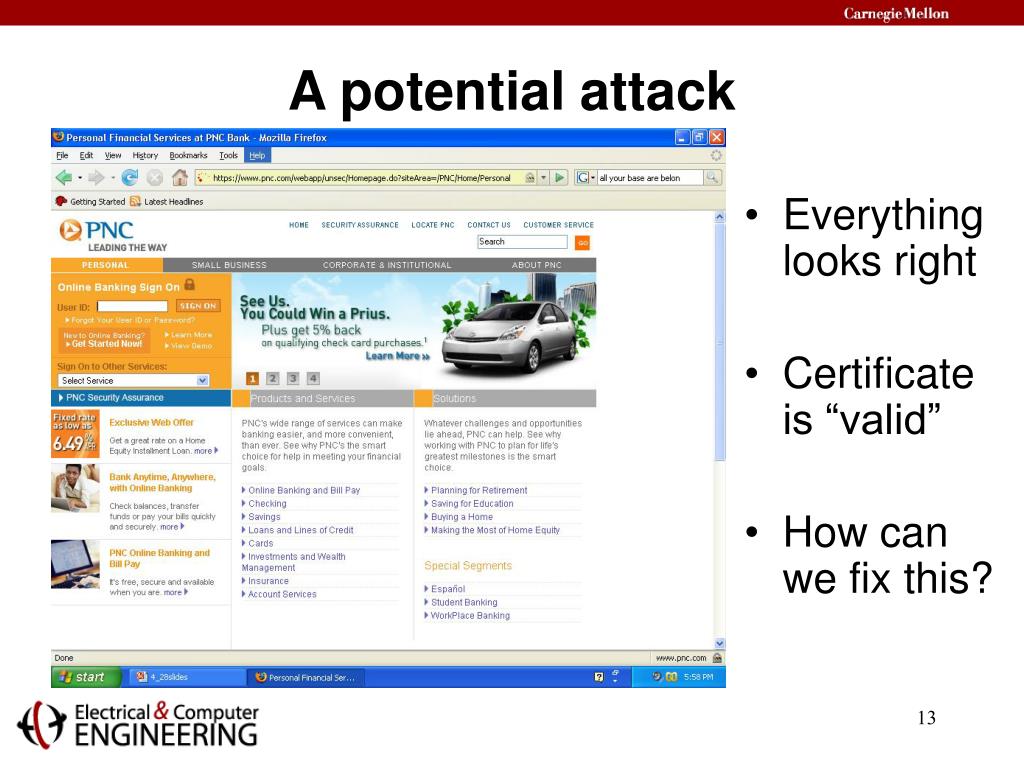Open the Tools menu
This screenshot has height=768, width=1024.
[x=229, y=155]
